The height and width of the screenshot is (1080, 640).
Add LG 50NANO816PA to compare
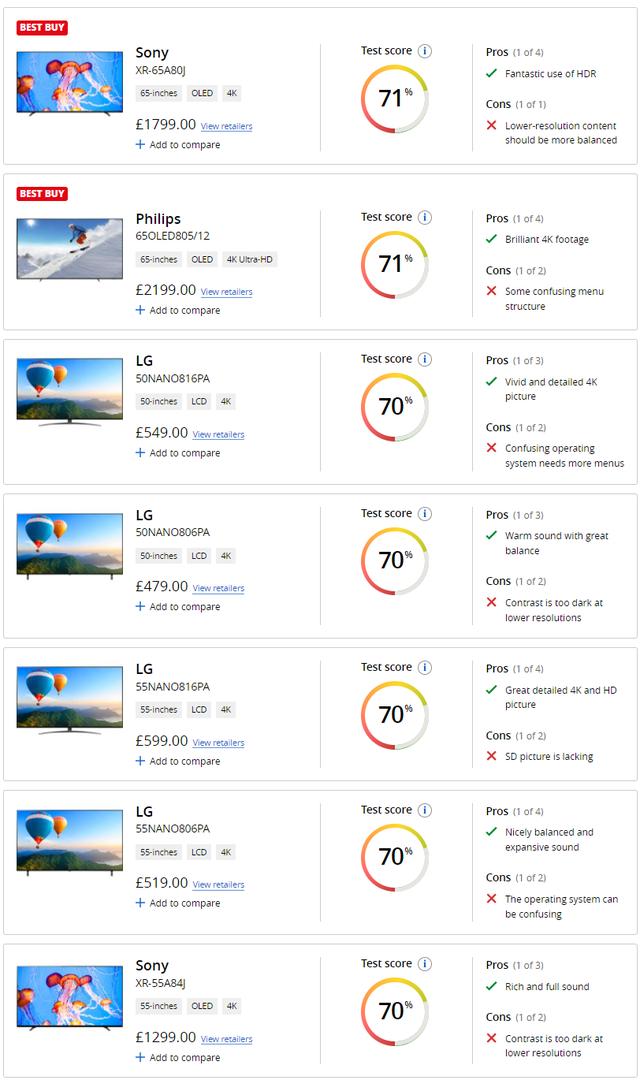pyautogui.click(x=178, y=453)
